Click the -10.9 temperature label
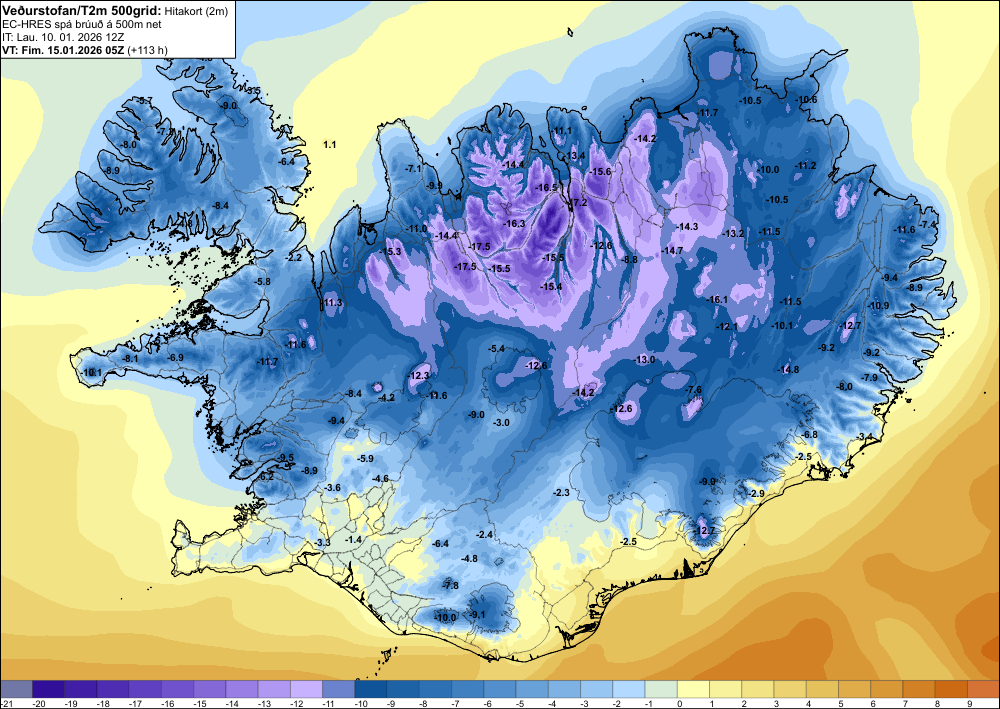 (x=878, y=306)
